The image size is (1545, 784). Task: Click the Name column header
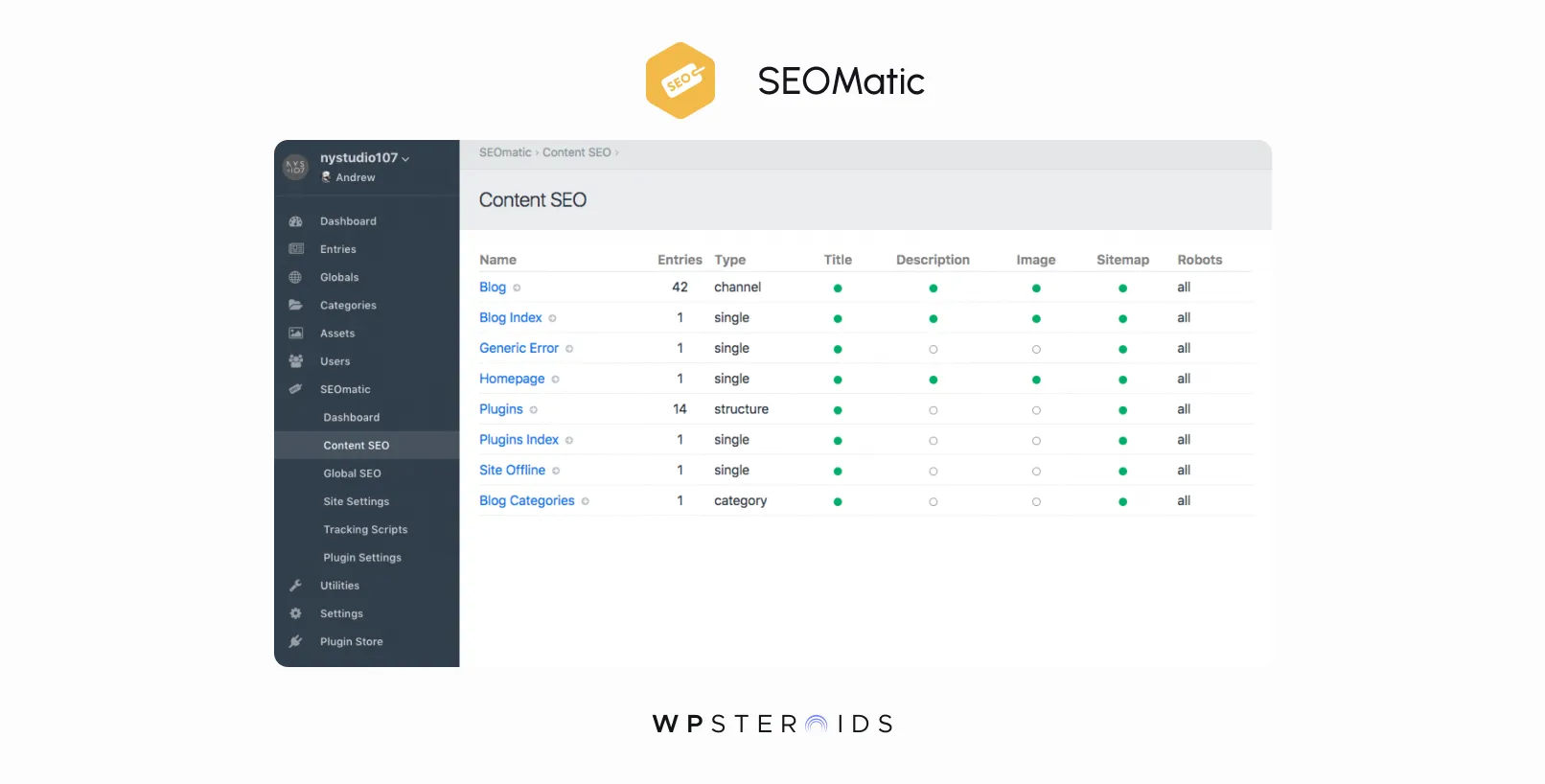(x=497, y=260)
